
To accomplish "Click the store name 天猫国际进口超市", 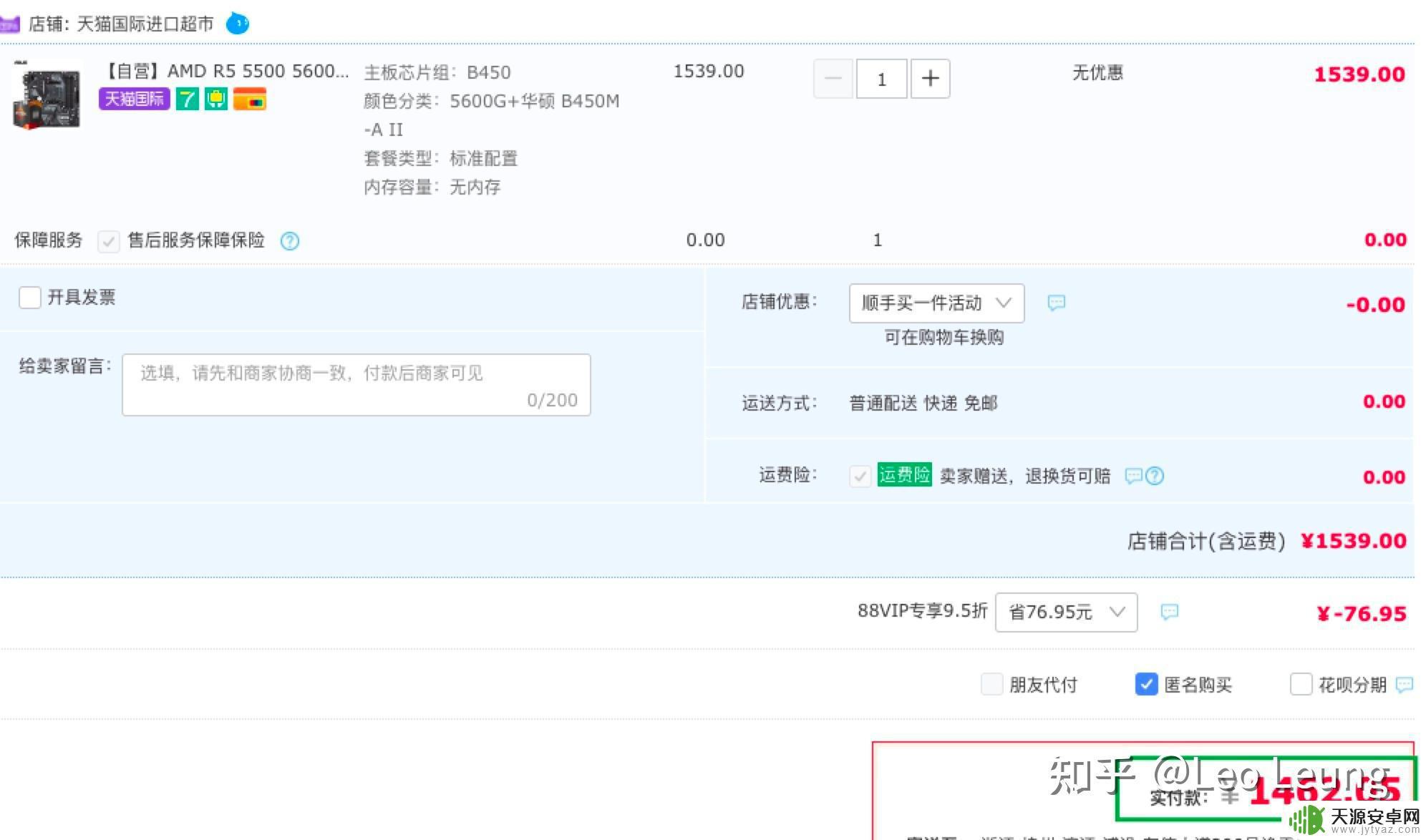I will 145,24.
